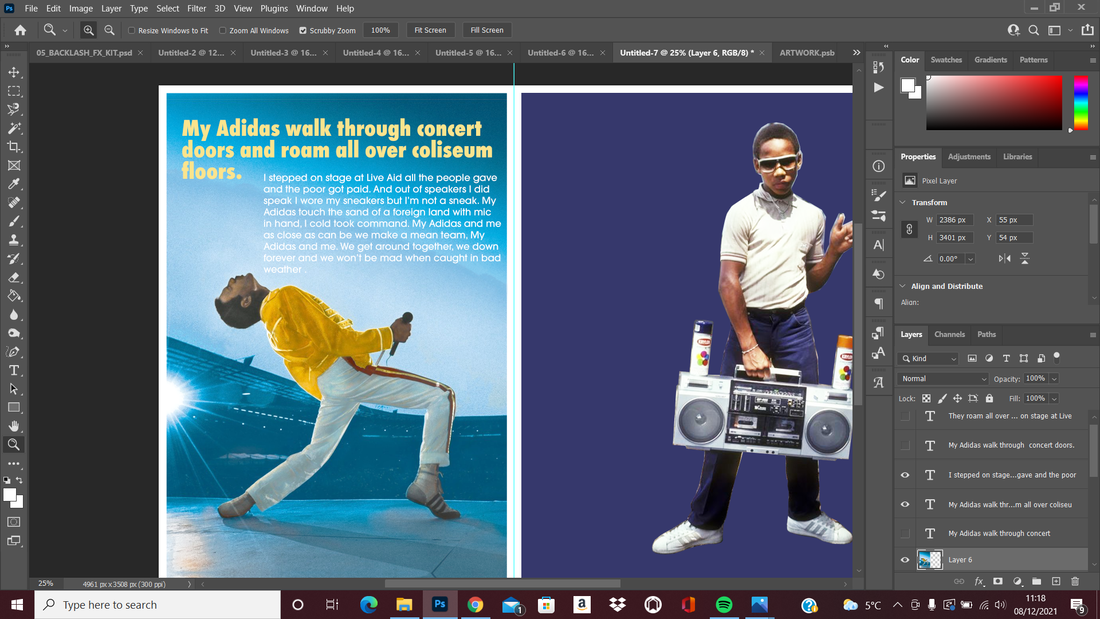Create a new group folder
The image size is (1100, 619).
tap(1036, 581)
